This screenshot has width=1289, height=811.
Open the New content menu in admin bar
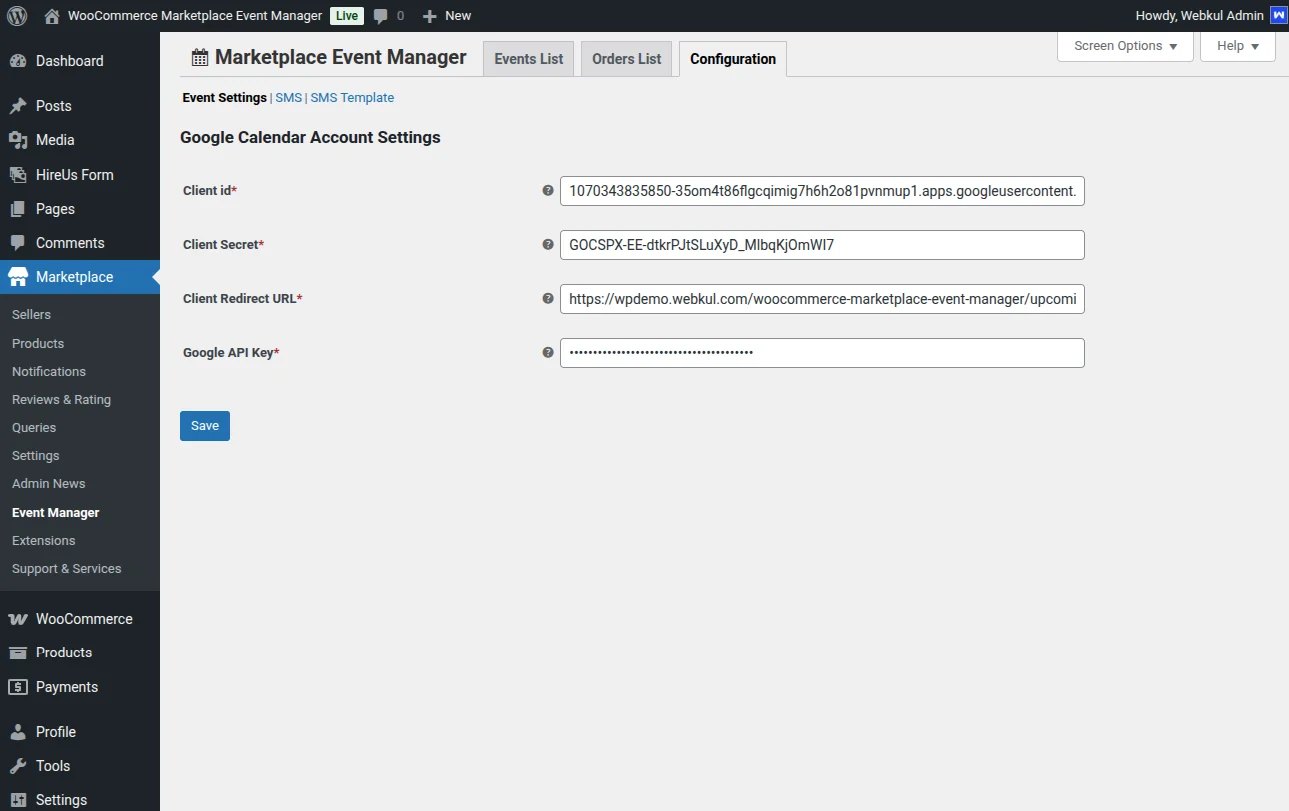click(x=446, y=15)
